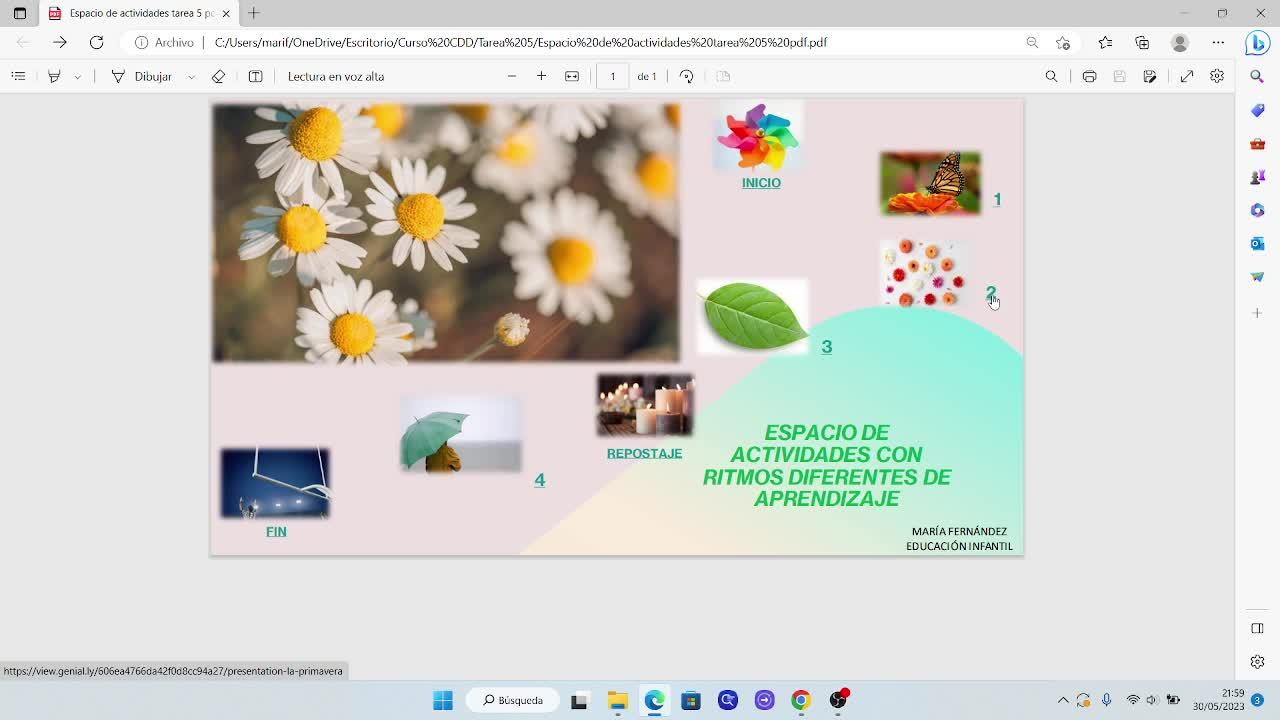Zoom in with the plus button

click(x=541, y=76)
